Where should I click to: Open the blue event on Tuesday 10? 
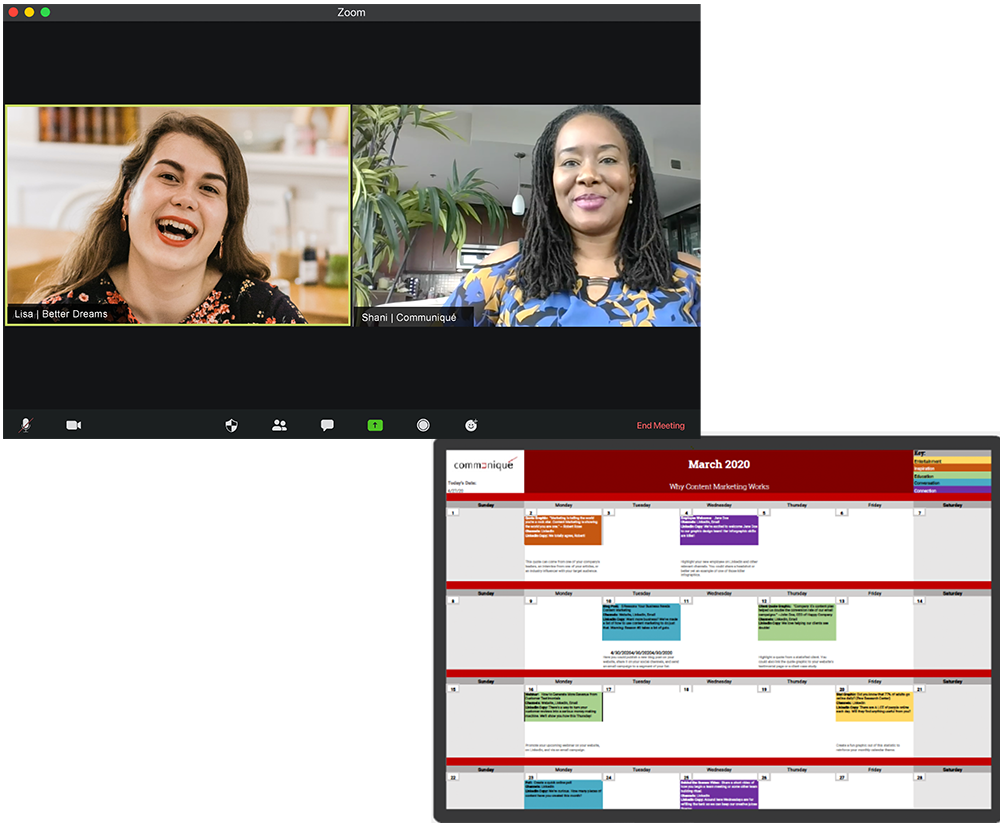(x=641, y=622)
